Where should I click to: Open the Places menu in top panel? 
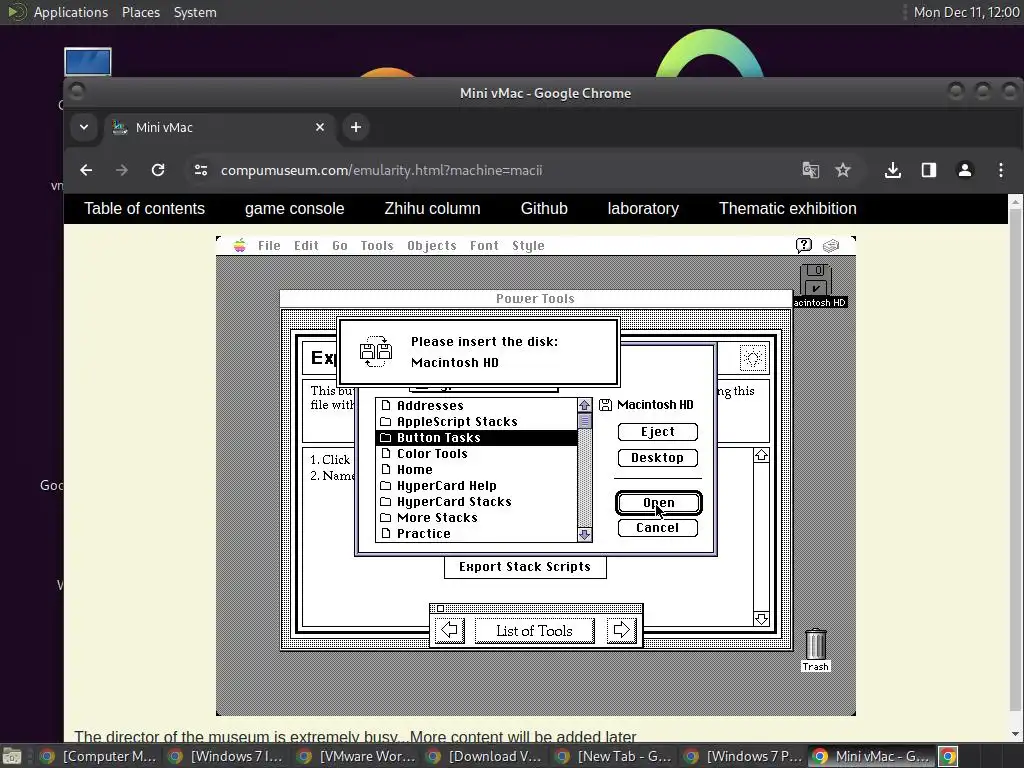(141, 12)
